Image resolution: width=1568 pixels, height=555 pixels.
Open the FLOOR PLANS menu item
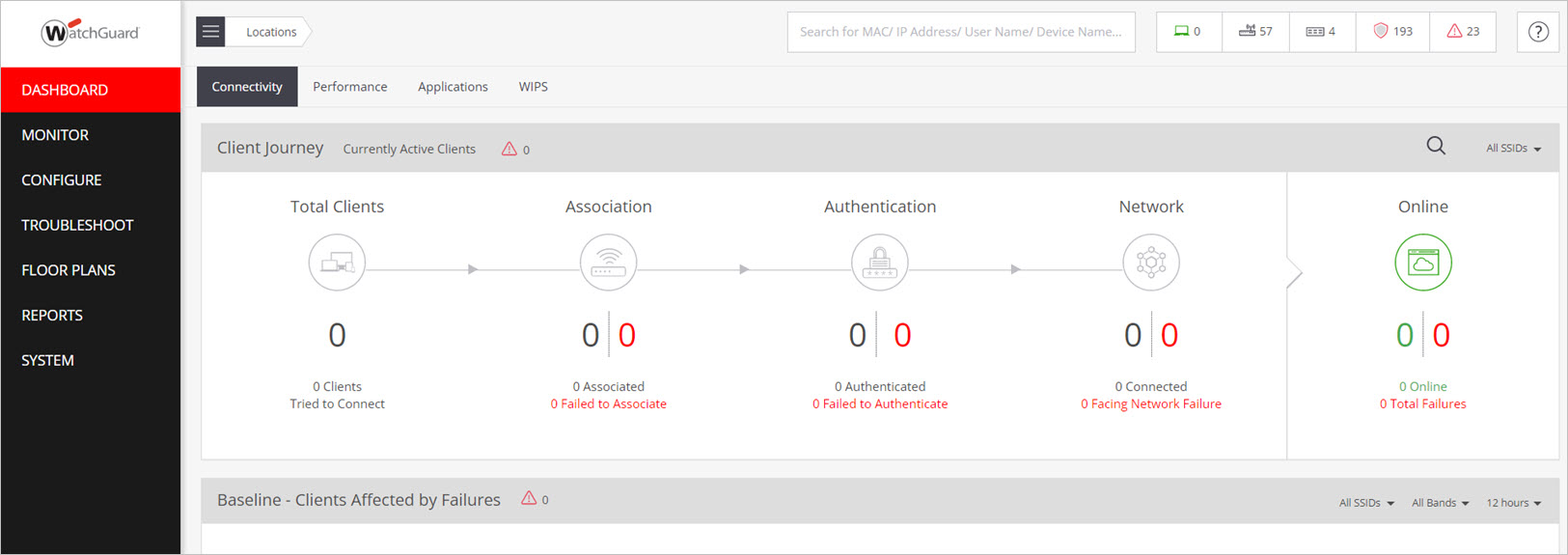[91, 270]
